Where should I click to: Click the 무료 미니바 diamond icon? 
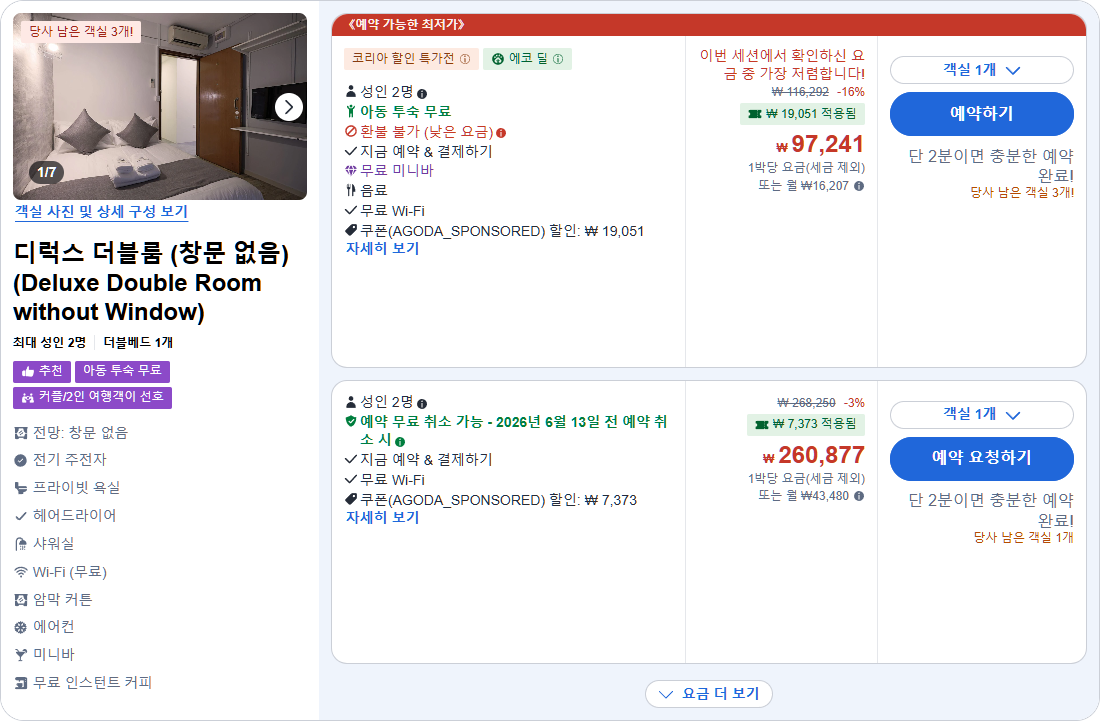pos(351,170)
